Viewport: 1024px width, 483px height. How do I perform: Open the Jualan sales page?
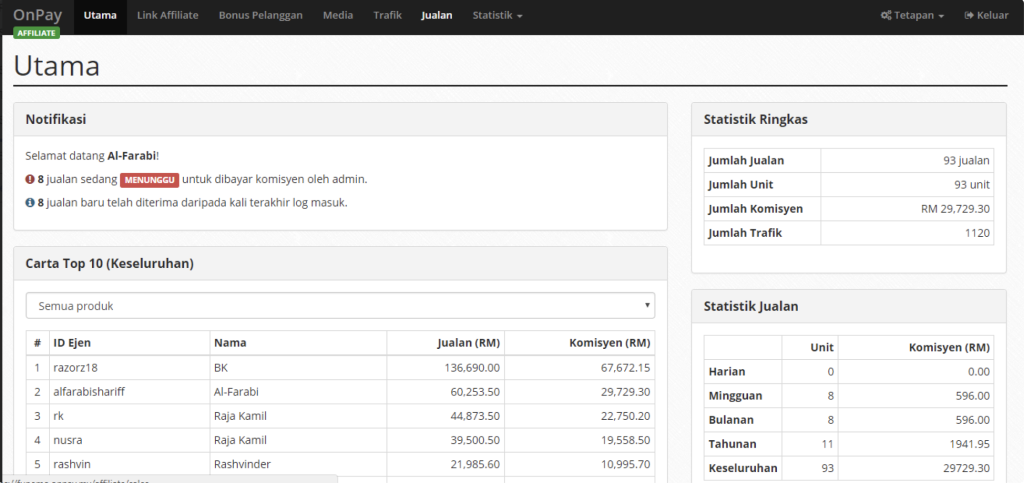tap(437, 16)
